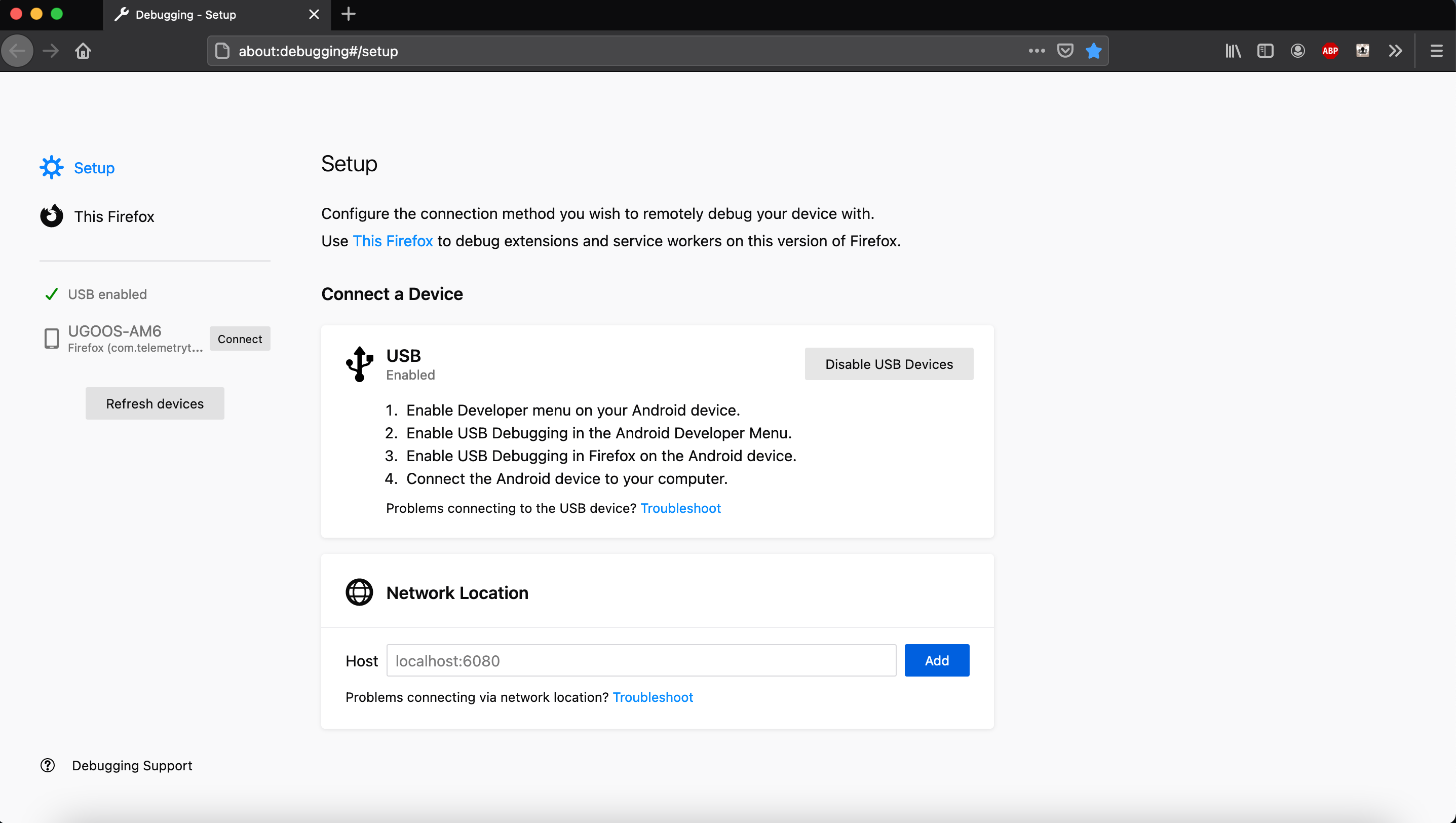This screenshot has height=823, width=1456.
Task: Toggle the sidebar view icon
Action: click(1265, 51)
